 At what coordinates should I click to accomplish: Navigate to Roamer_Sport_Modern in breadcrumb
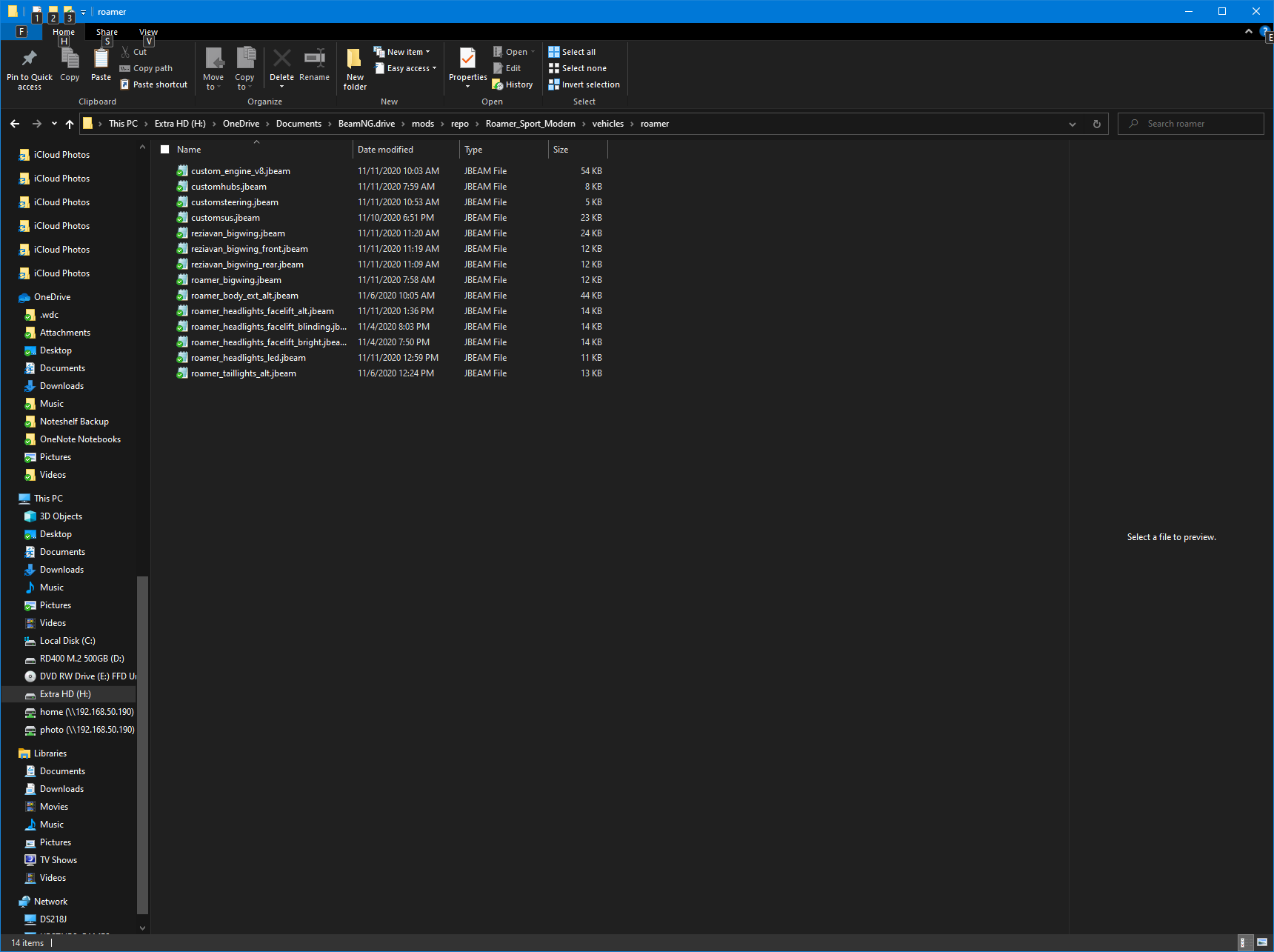click(x=530, y=124)
